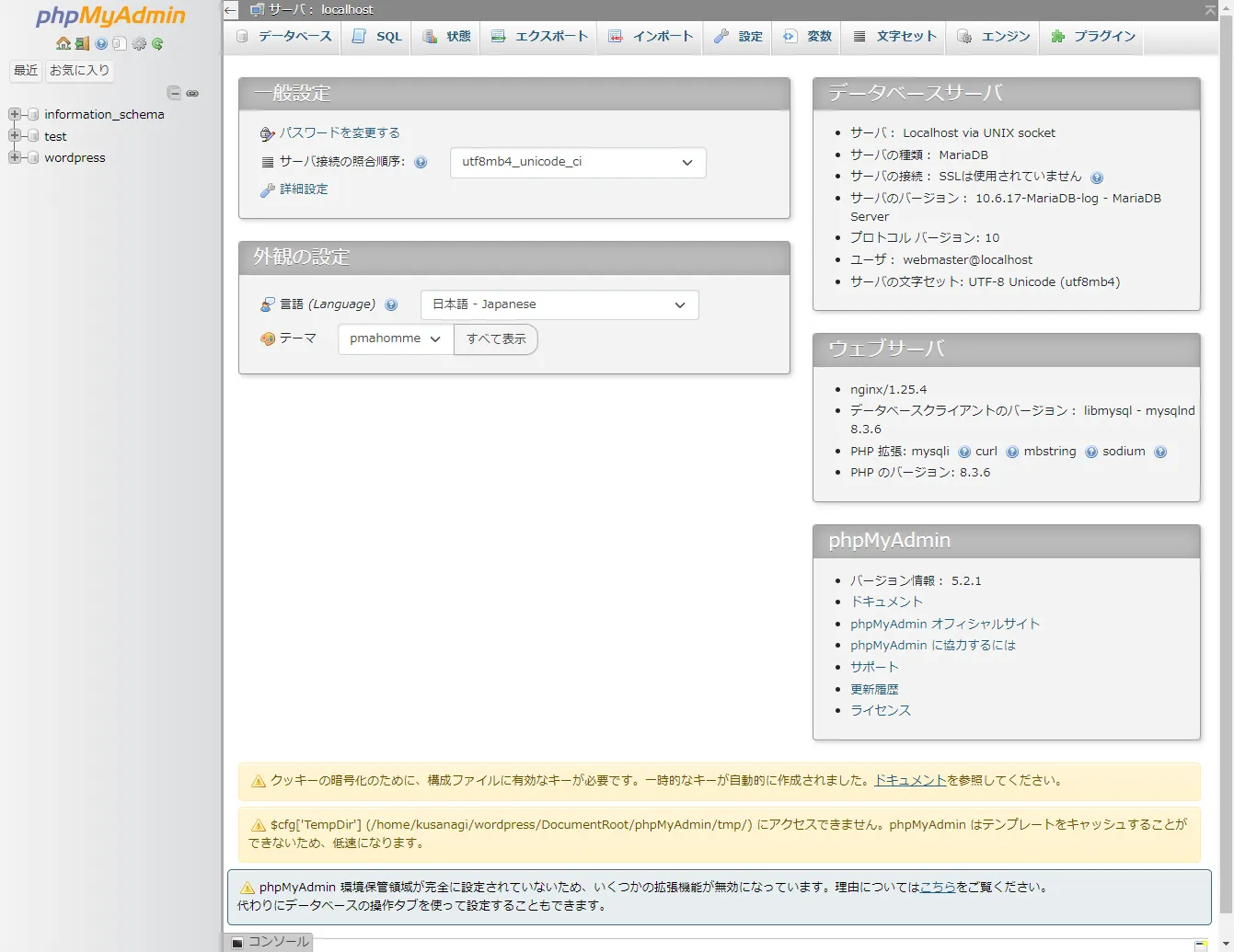
Task: Open the pmahomme theme dropdown
Action: (396, 338)
